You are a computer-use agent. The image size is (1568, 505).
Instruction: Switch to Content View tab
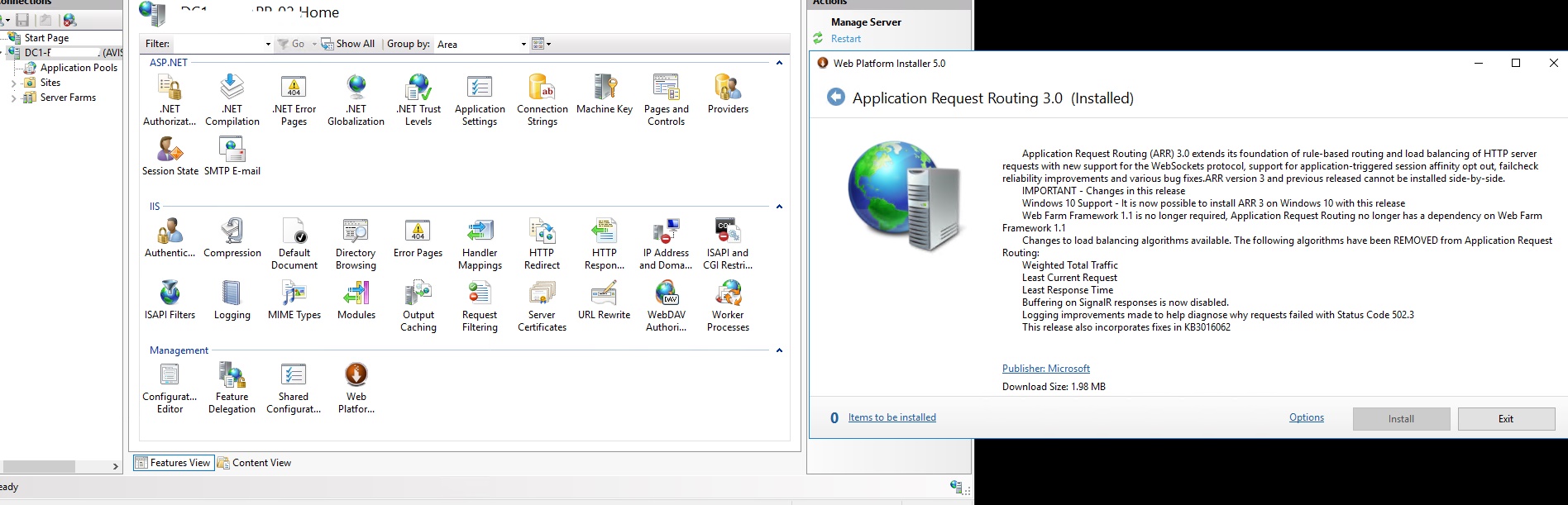(x=255, y=463)
